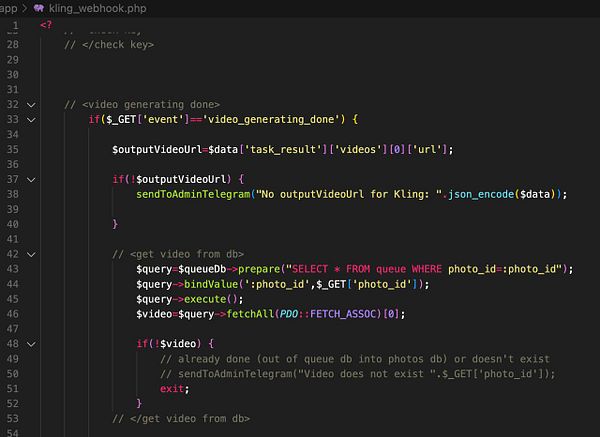600x437 pixels.
Task: Click line number 43 in the gutter
Action: pyautogui.click(x=13, y=269)
